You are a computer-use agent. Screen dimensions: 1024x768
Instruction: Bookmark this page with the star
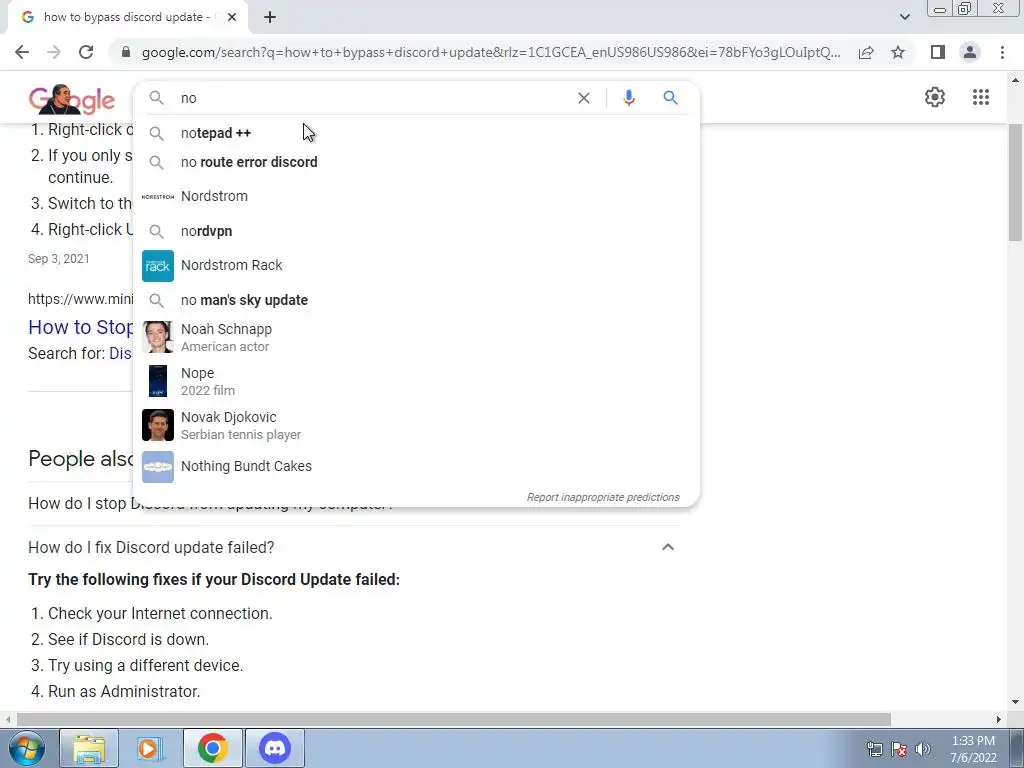click(x=898, y=52)
